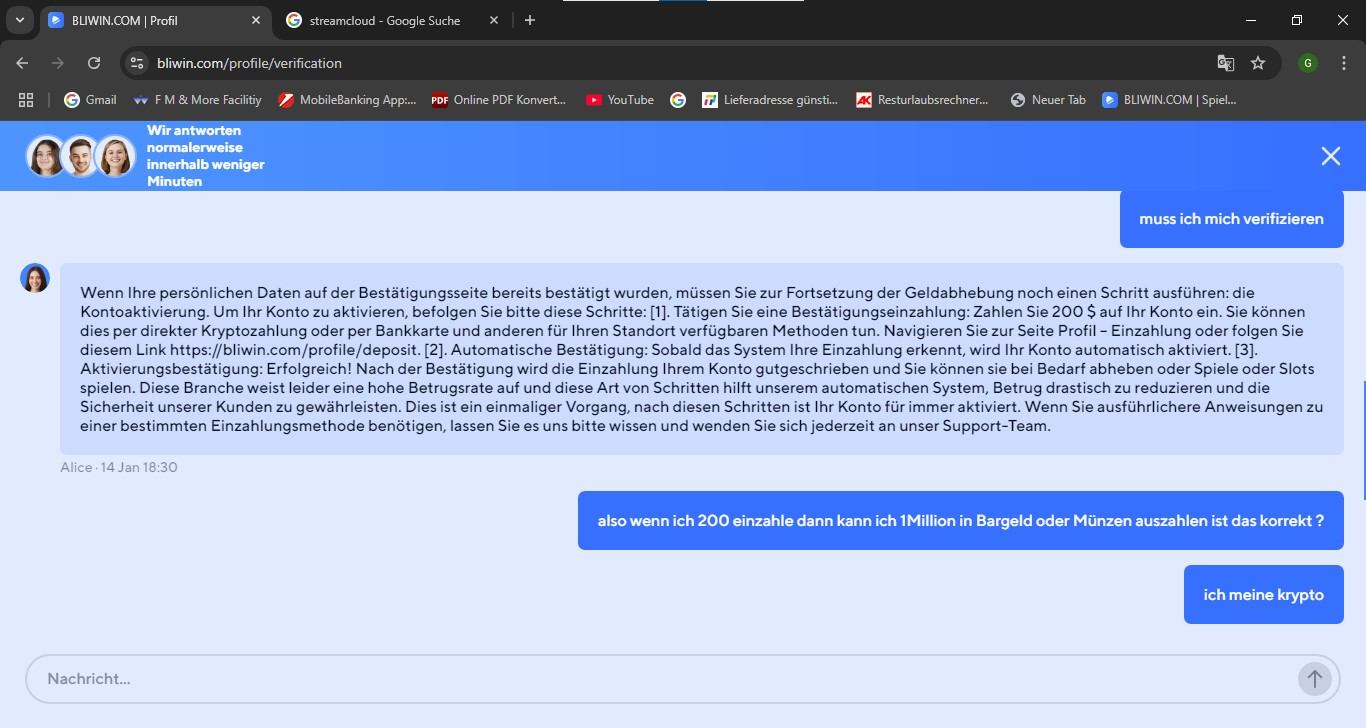1366x728 pixels.
Task: Type in the Nachricht message field
Action: [x=660, y=679]
